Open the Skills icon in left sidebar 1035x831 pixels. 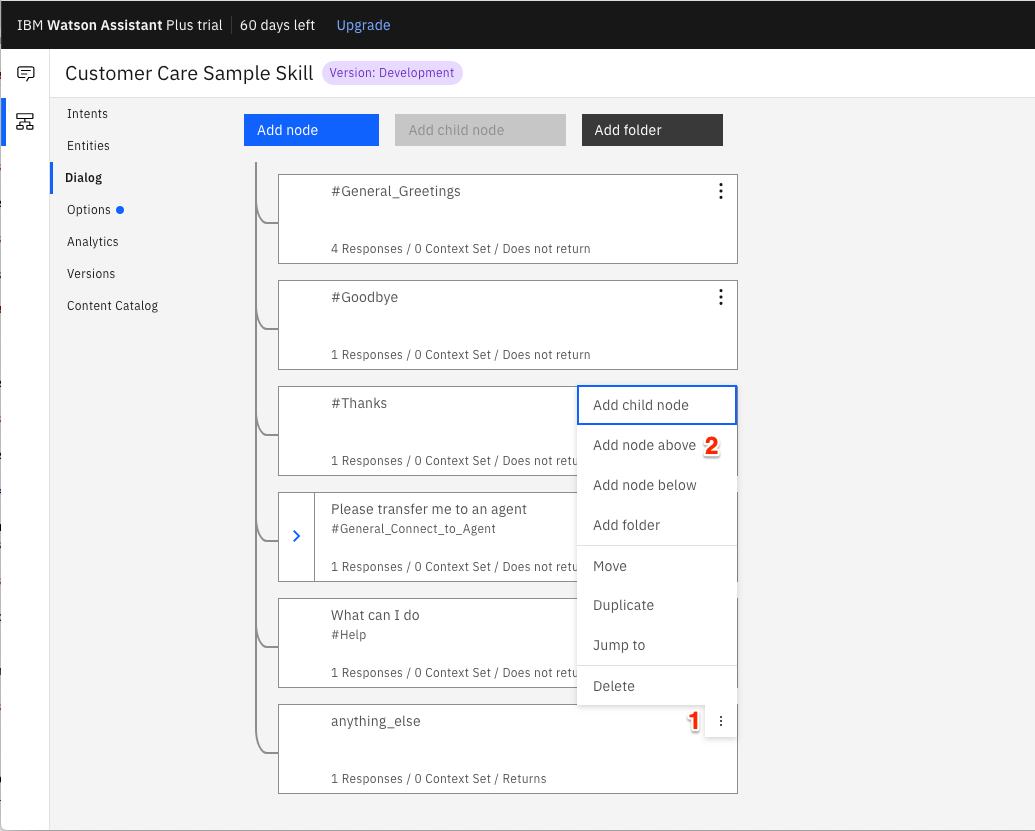pyautogui.click(x=25, y=121)
